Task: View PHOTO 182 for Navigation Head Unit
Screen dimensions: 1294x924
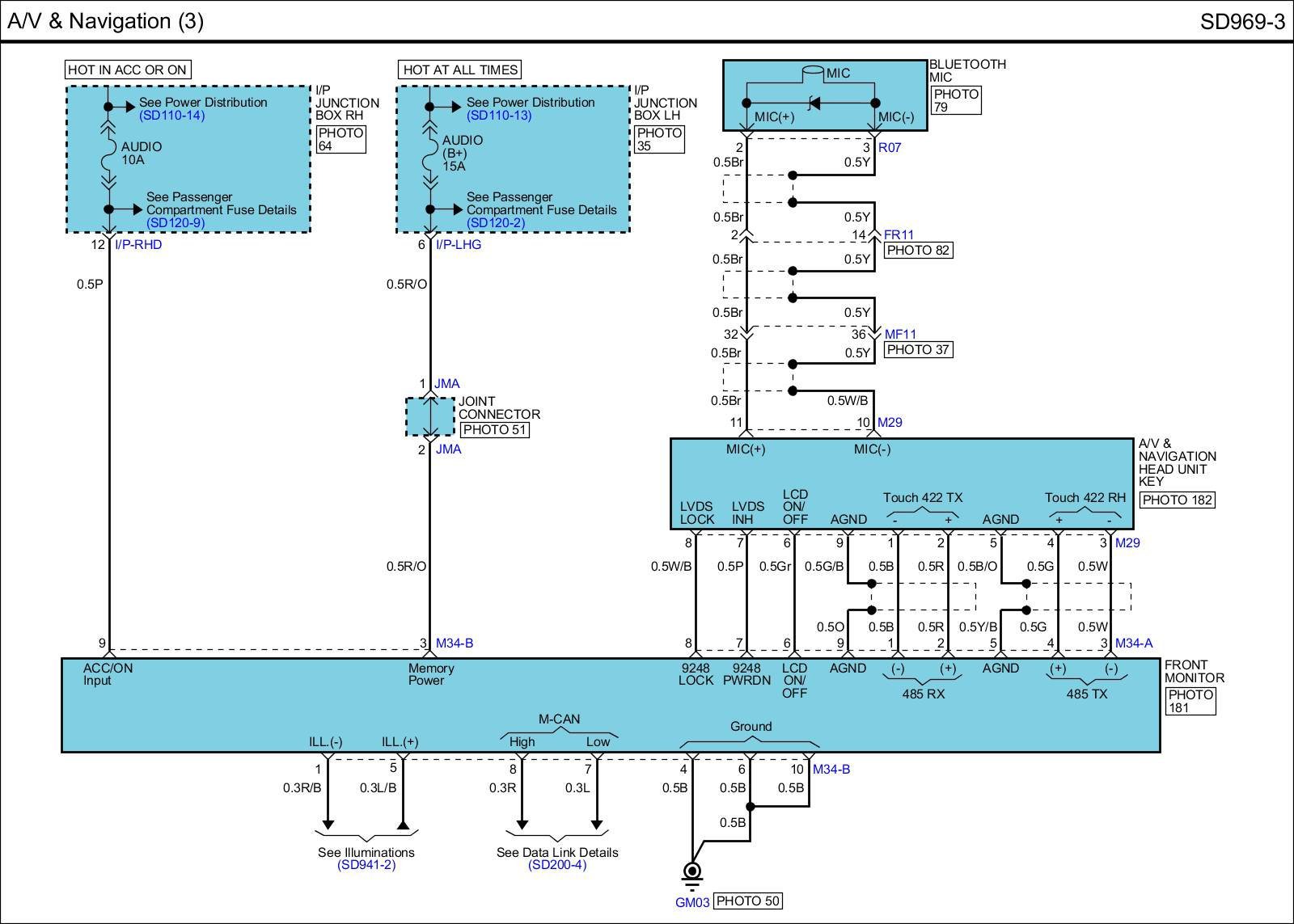Action: pyautogui.click(x=1177, y=500)
